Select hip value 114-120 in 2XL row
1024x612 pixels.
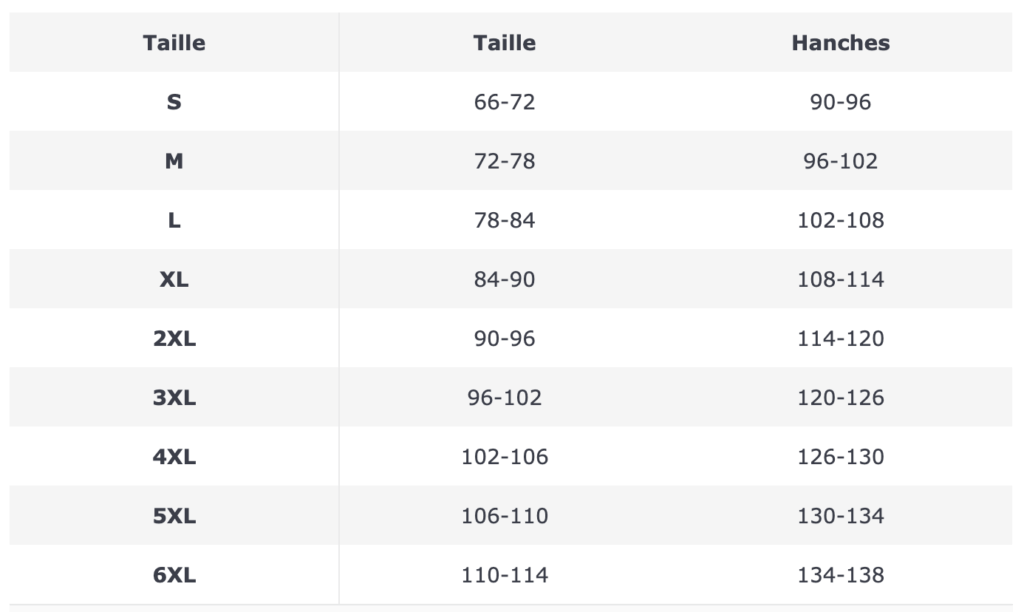(x=840, y=338)
